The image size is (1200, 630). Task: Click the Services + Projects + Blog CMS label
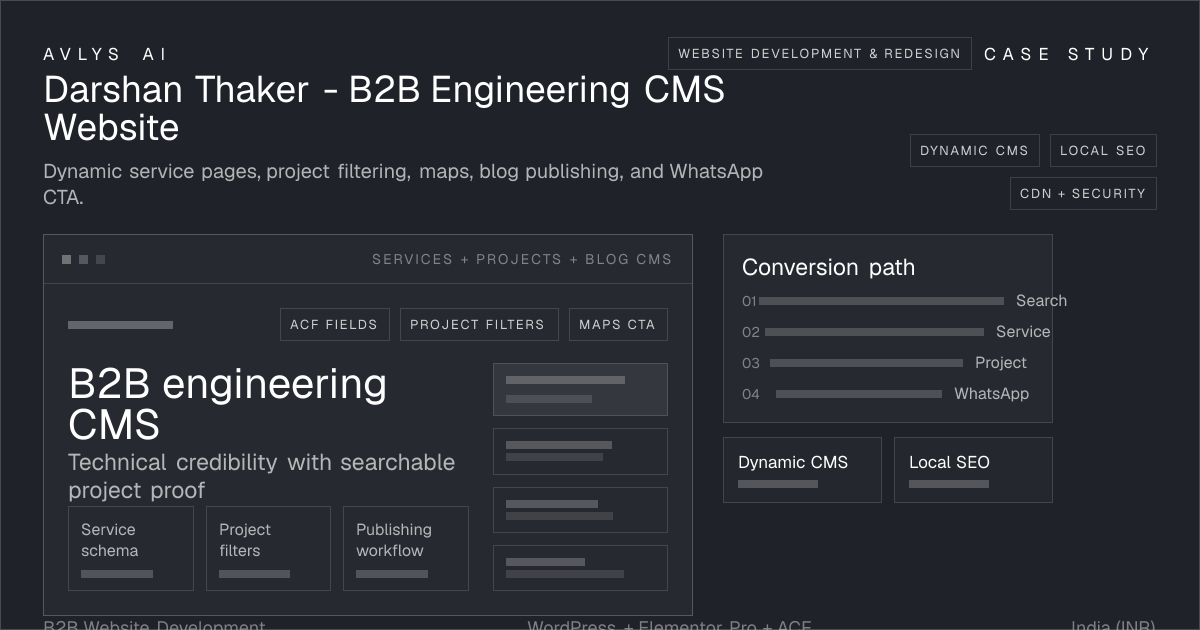522,259
